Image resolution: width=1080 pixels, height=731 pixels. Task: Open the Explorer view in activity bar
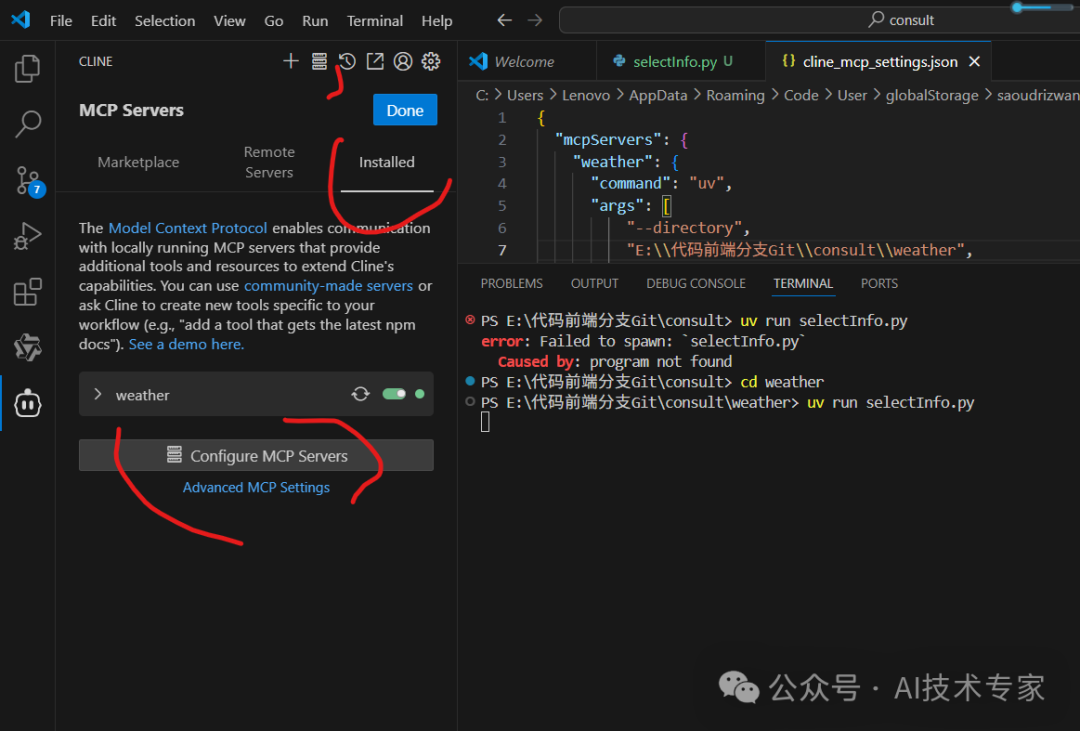[x=28, y=68]
